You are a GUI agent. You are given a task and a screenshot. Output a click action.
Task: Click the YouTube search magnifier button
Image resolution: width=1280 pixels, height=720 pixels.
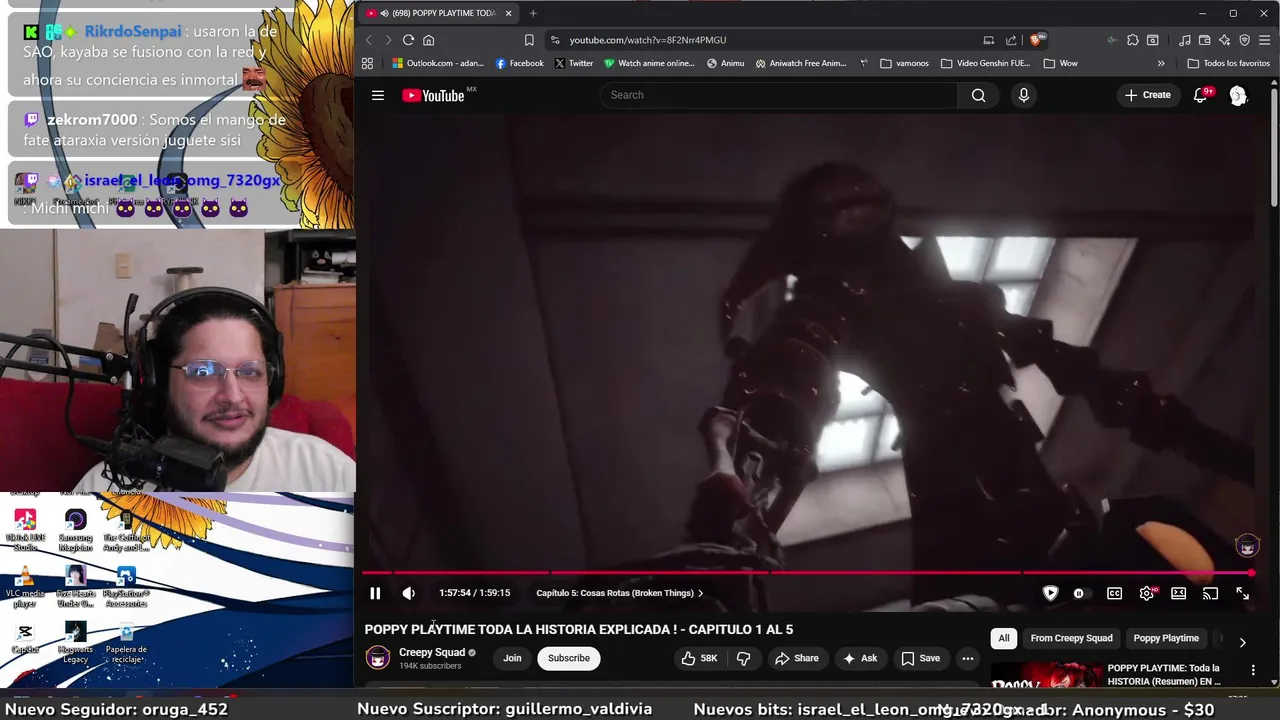click(978, 95)
